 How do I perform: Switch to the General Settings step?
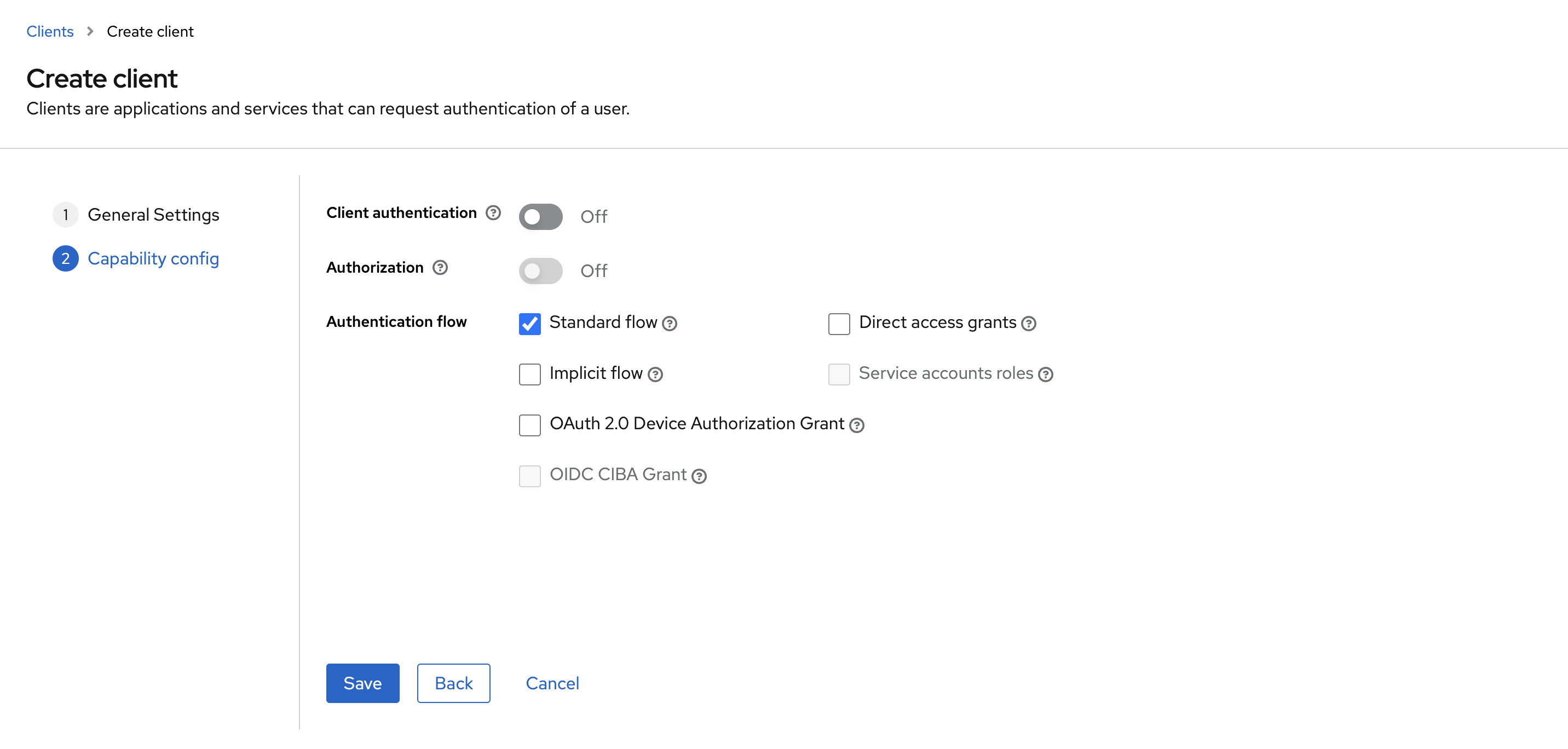[x=153, y=214]
